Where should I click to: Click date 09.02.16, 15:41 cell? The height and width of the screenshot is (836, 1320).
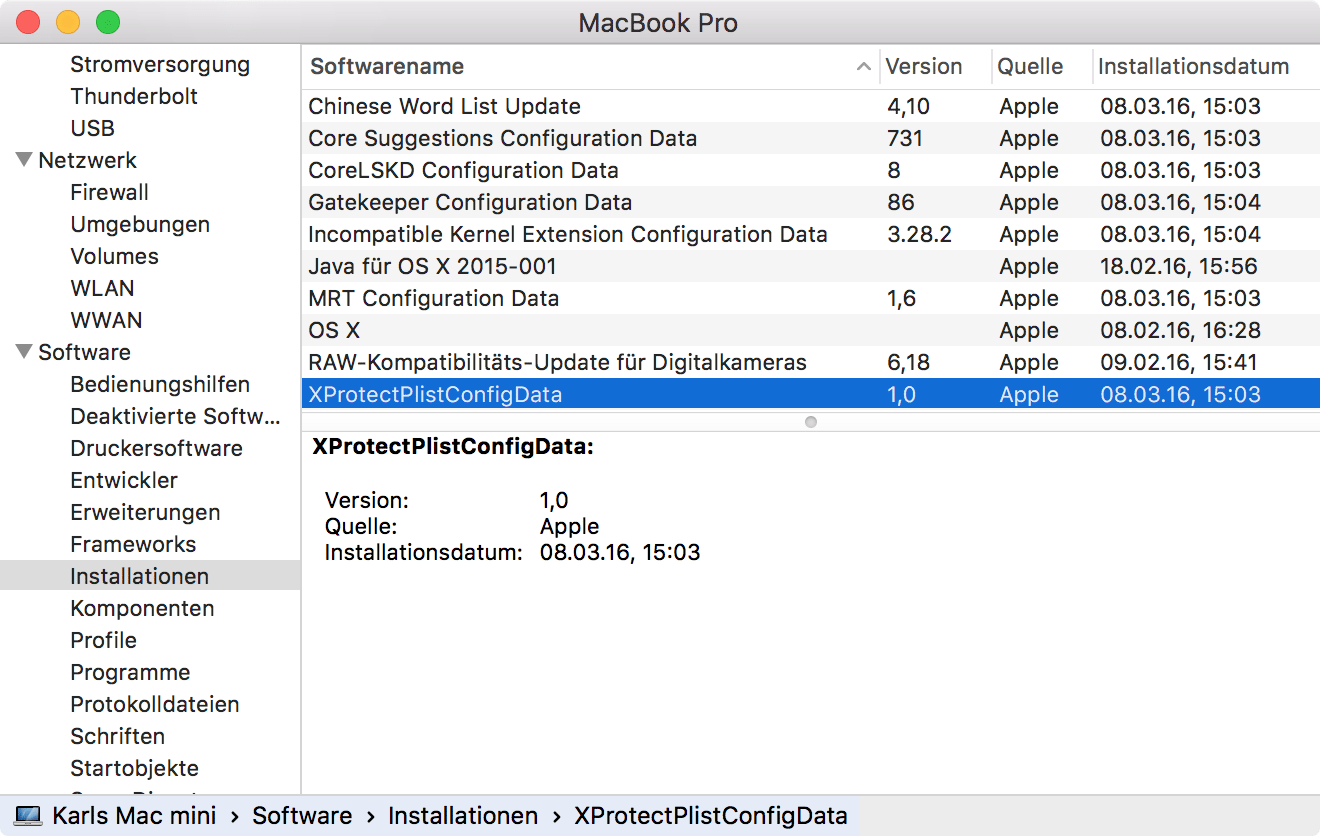point(1179,362)
